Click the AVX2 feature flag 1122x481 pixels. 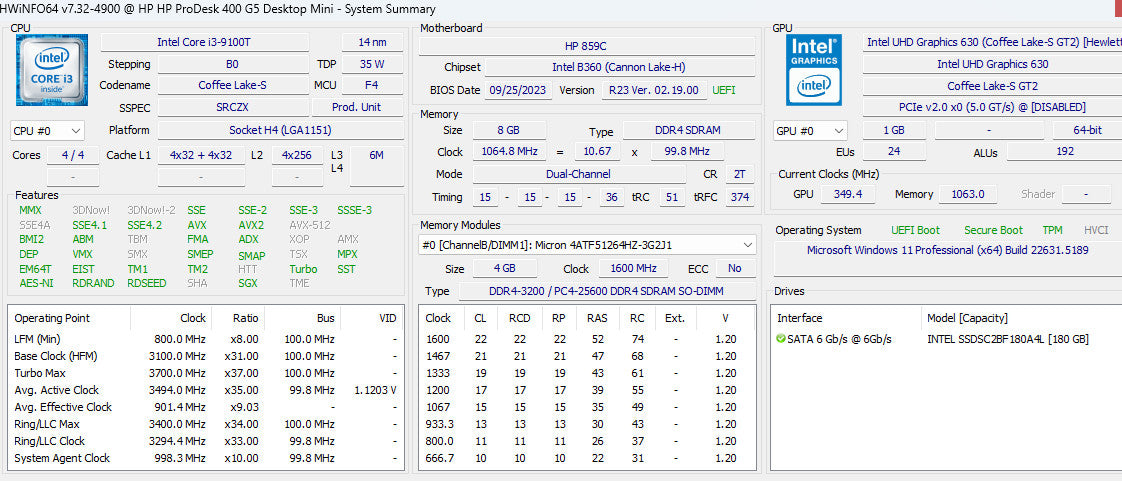[251, 225]
